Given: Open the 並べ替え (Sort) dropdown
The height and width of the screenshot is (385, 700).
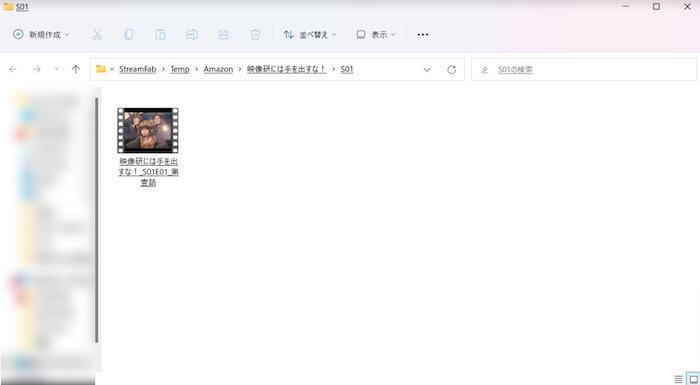Looking at the screenshot, I should (x=310, y=34).
